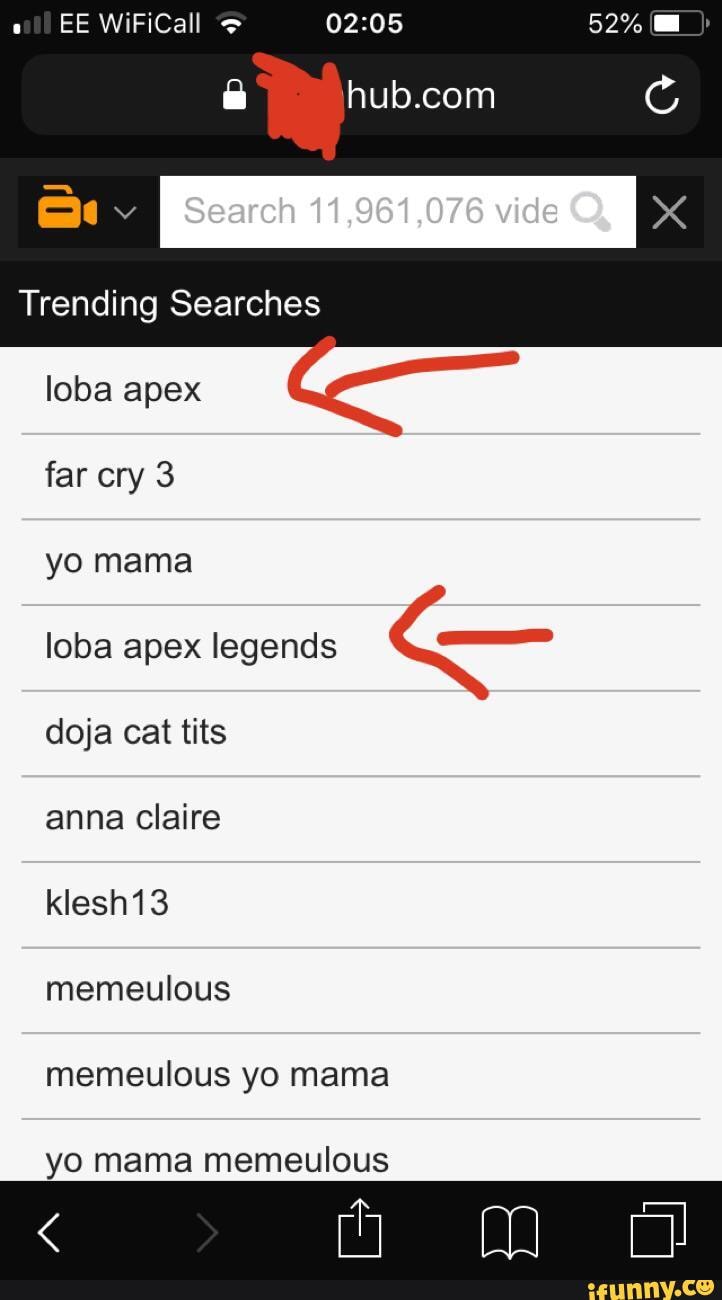Focus the Search videos input field
Screen dimensions: 722x1300
click(x=397, y=211)
